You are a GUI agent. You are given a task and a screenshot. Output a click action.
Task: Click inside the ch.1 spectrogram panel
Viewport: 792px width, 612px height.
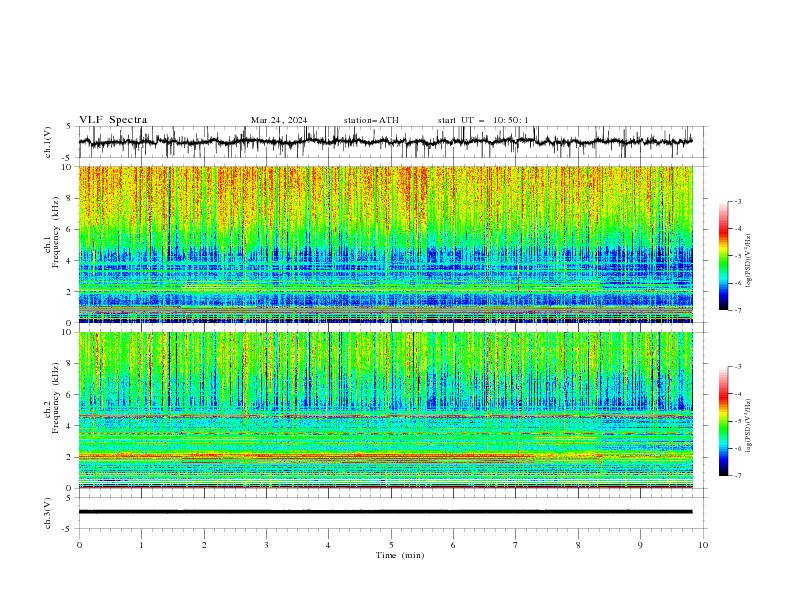[x=385, y=244]
